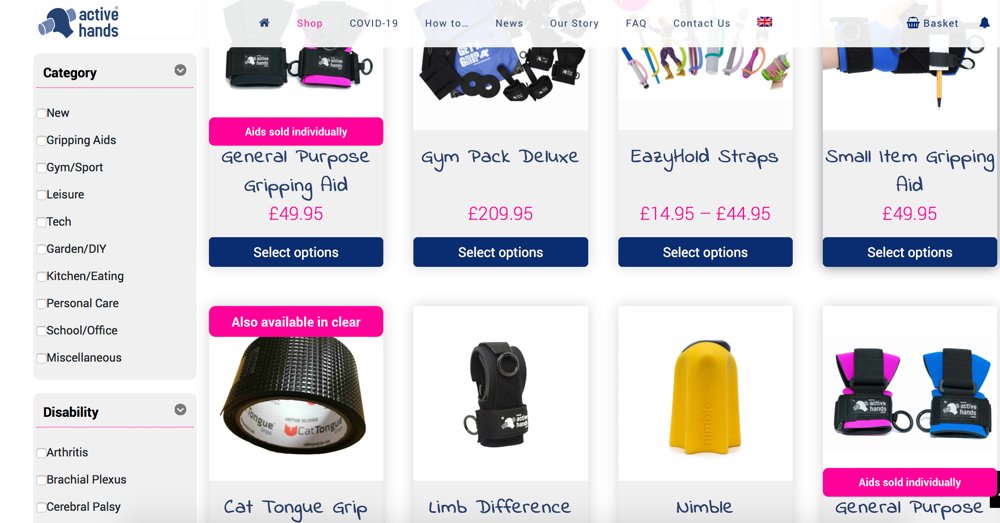Enable the Kitchen/Eating category filter
The width and height of the screenshot is (1000, 523).
pyautogui.click(x=41, y=276)
